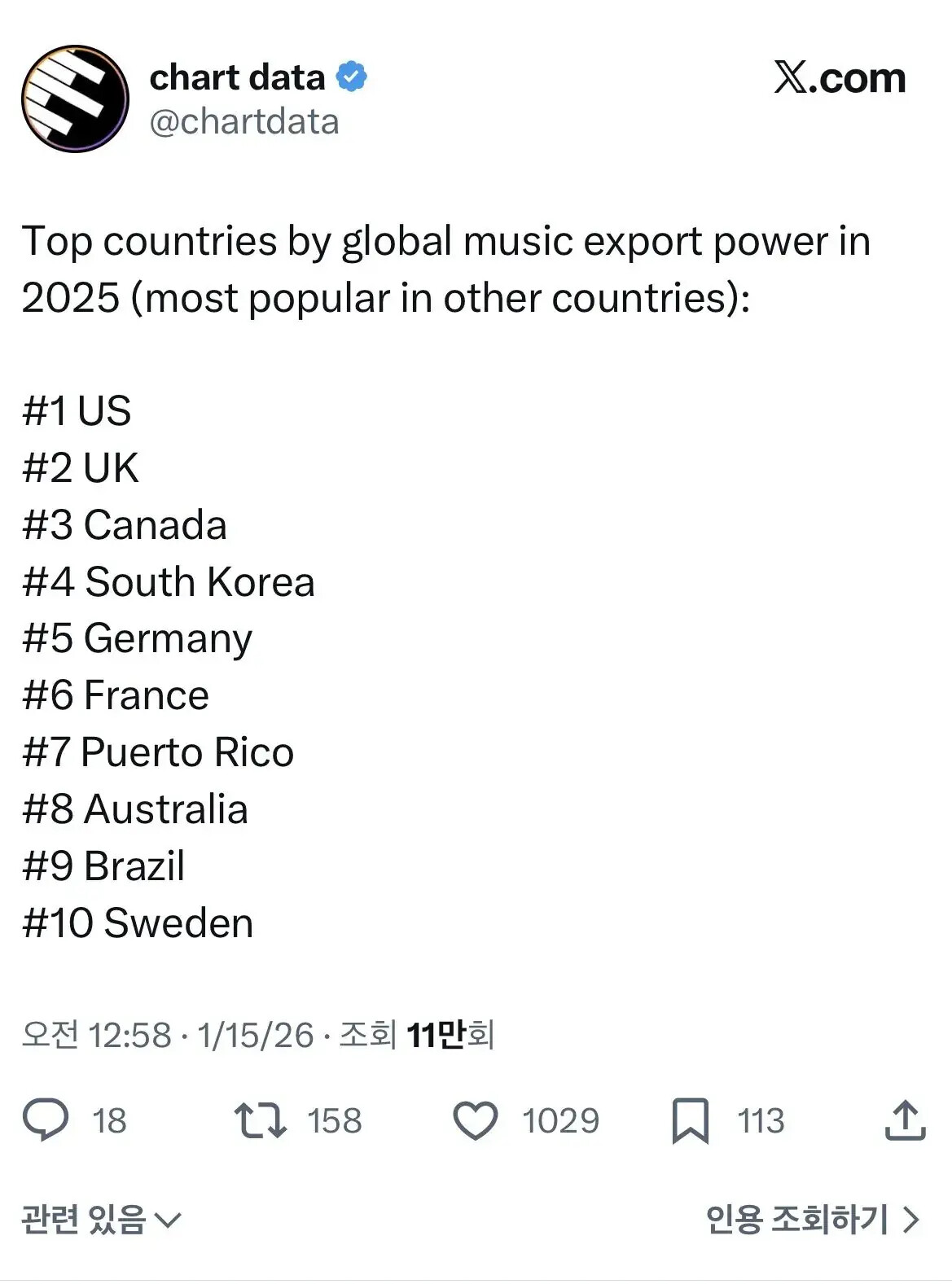Click the chevron next to 관련 있음
The height and width of the screenshot is (1284, 952).
pyautogui.click(x=168, y=1220)
